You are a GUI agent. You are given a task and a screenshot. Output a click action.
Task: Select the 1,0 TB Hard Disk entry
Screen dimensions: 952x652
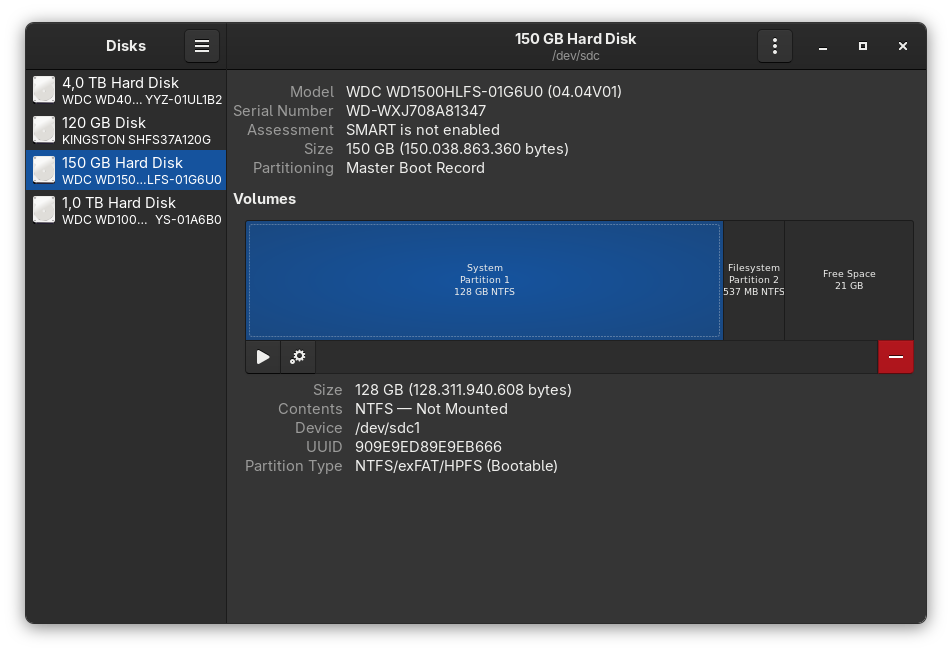(x=126, y=210)
